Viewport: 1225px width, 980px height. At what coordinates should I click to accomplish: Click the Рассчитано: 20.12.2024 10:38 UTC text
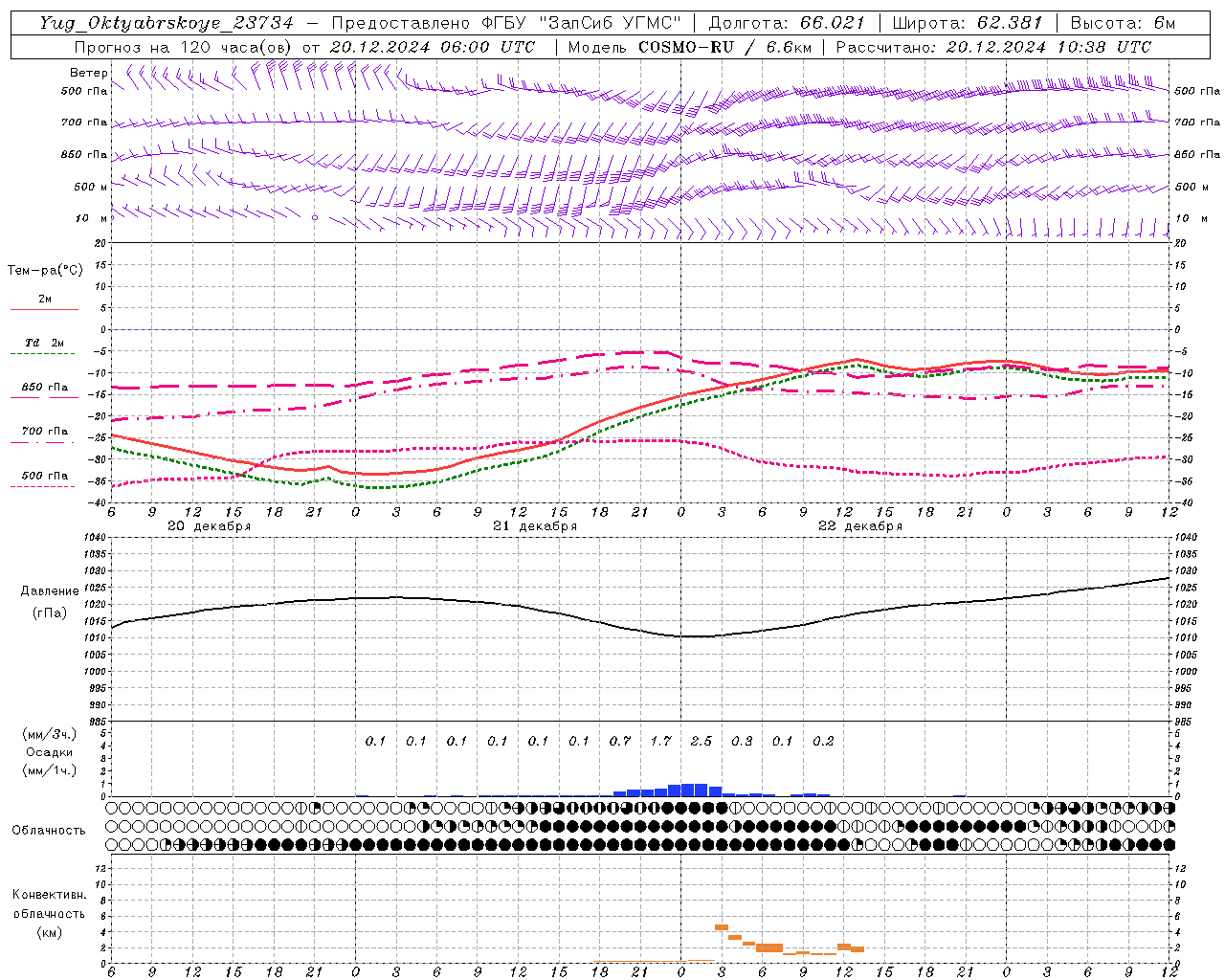point(993,47)
